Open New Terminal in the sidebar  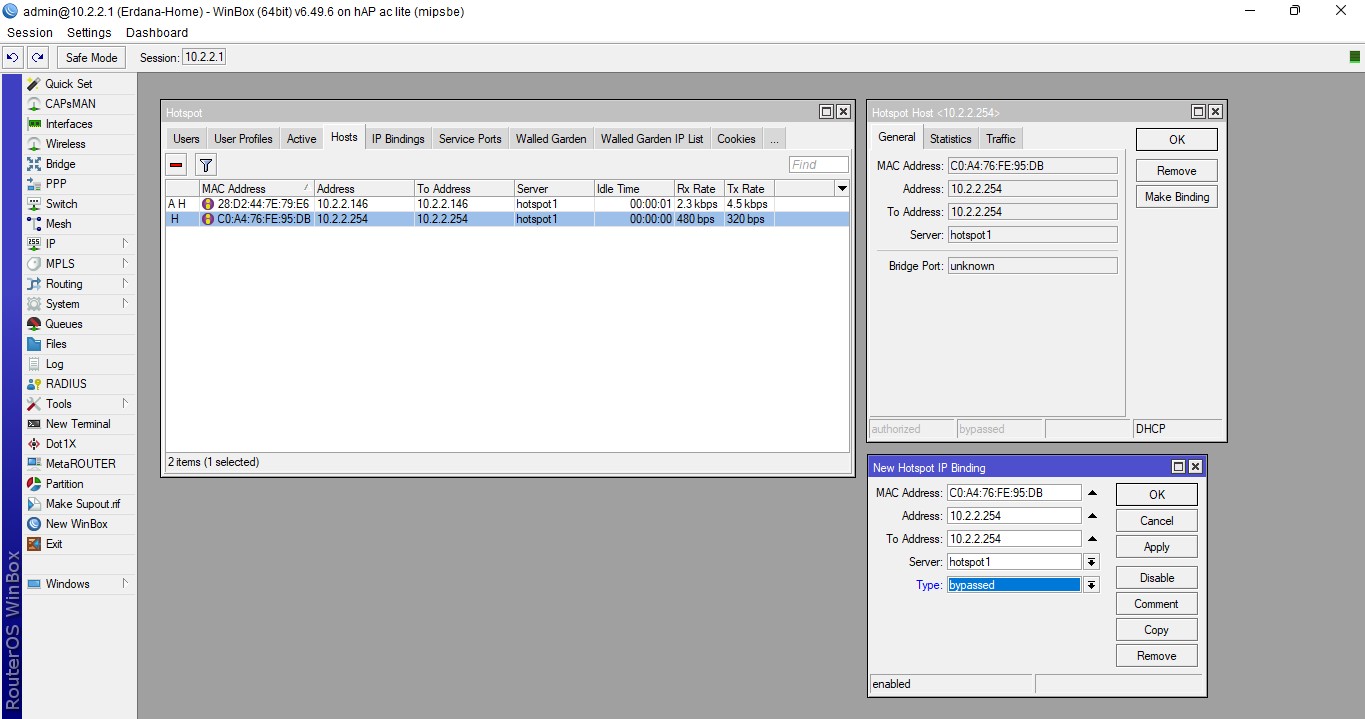pyautogui.click(x=77, y=424)
